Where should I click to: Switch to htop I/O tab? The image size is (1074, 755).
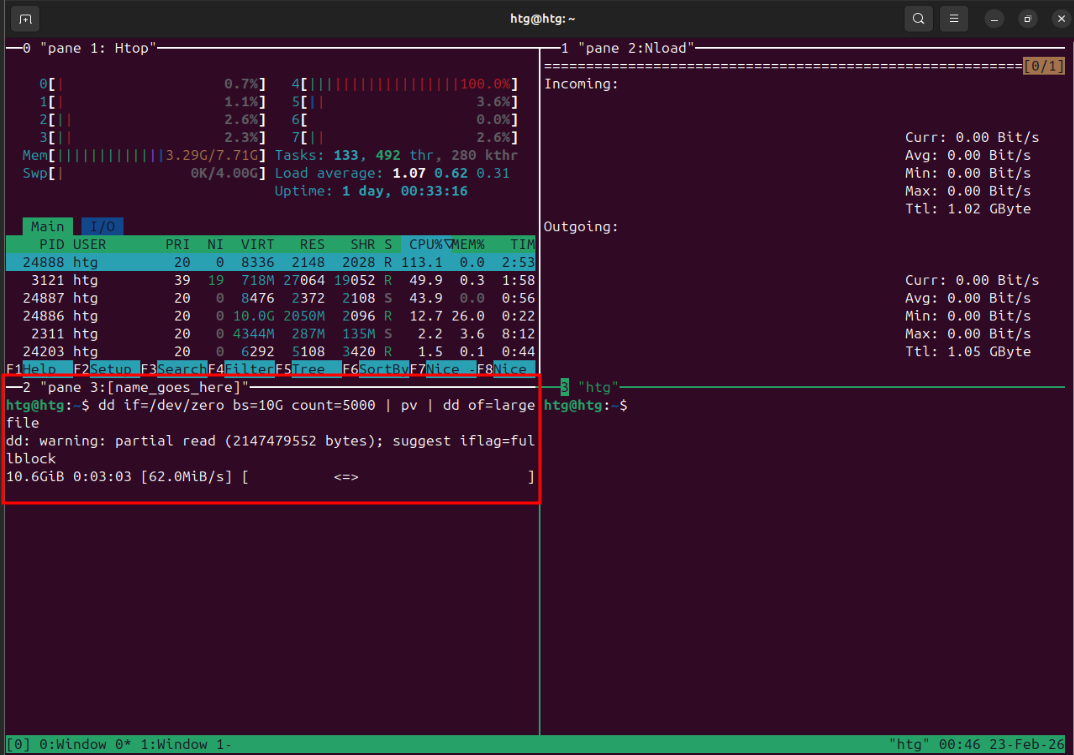pyautogui.click(x=103, y=226)
